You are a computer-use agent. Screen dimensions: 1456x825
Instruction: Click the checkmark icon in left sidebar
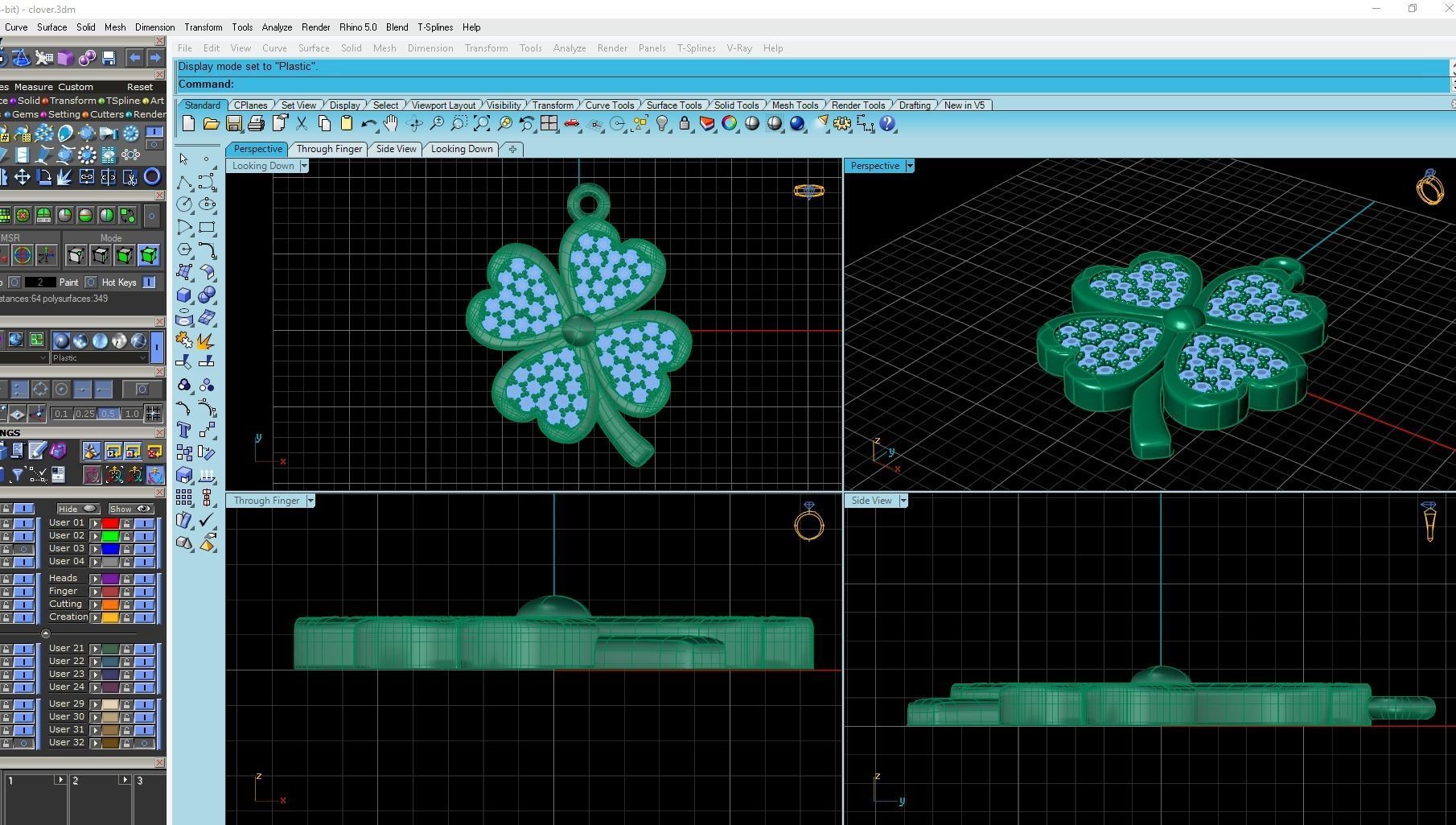(x=207, y=521)
